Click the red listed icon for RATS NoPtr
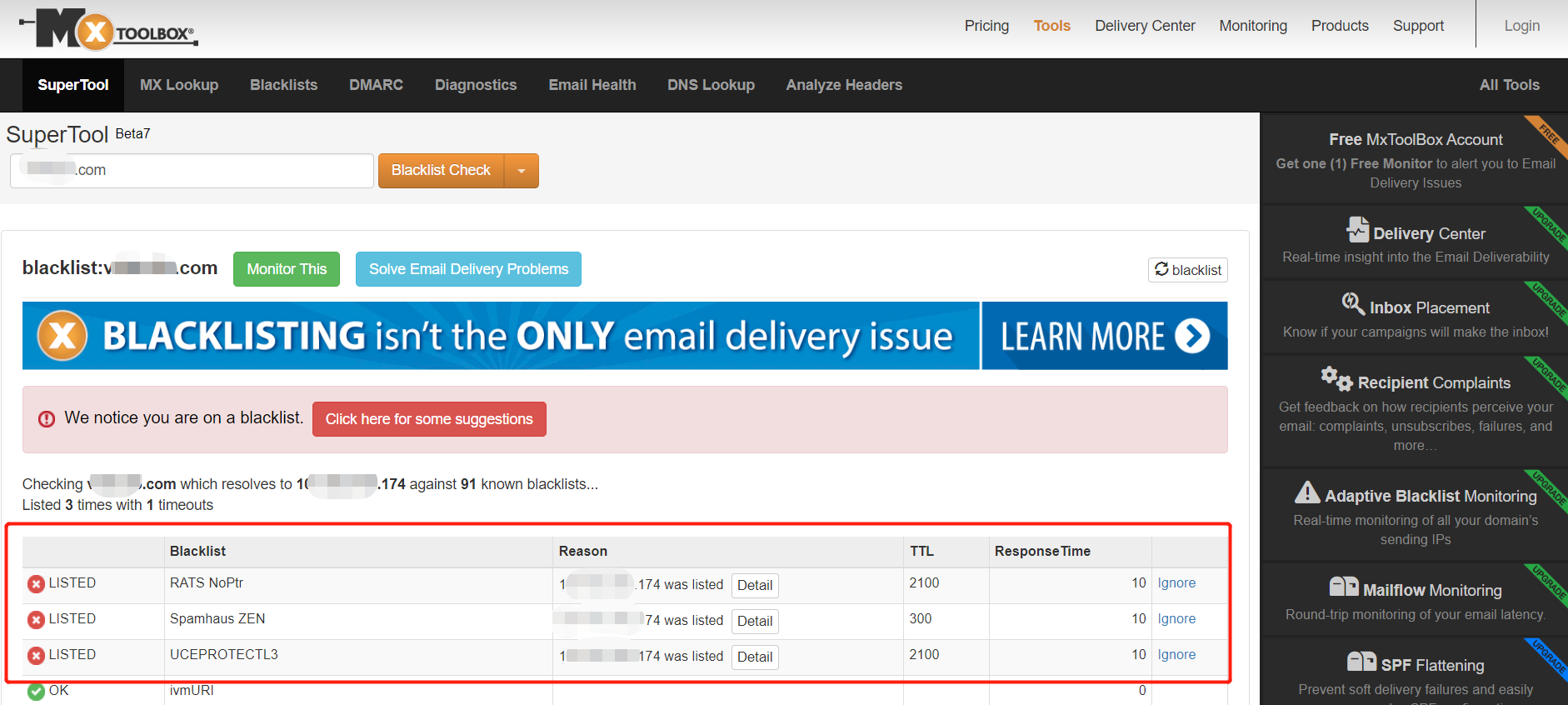Screen dimensions: 1568x705 pyautogui.click(x=36, y=584)
